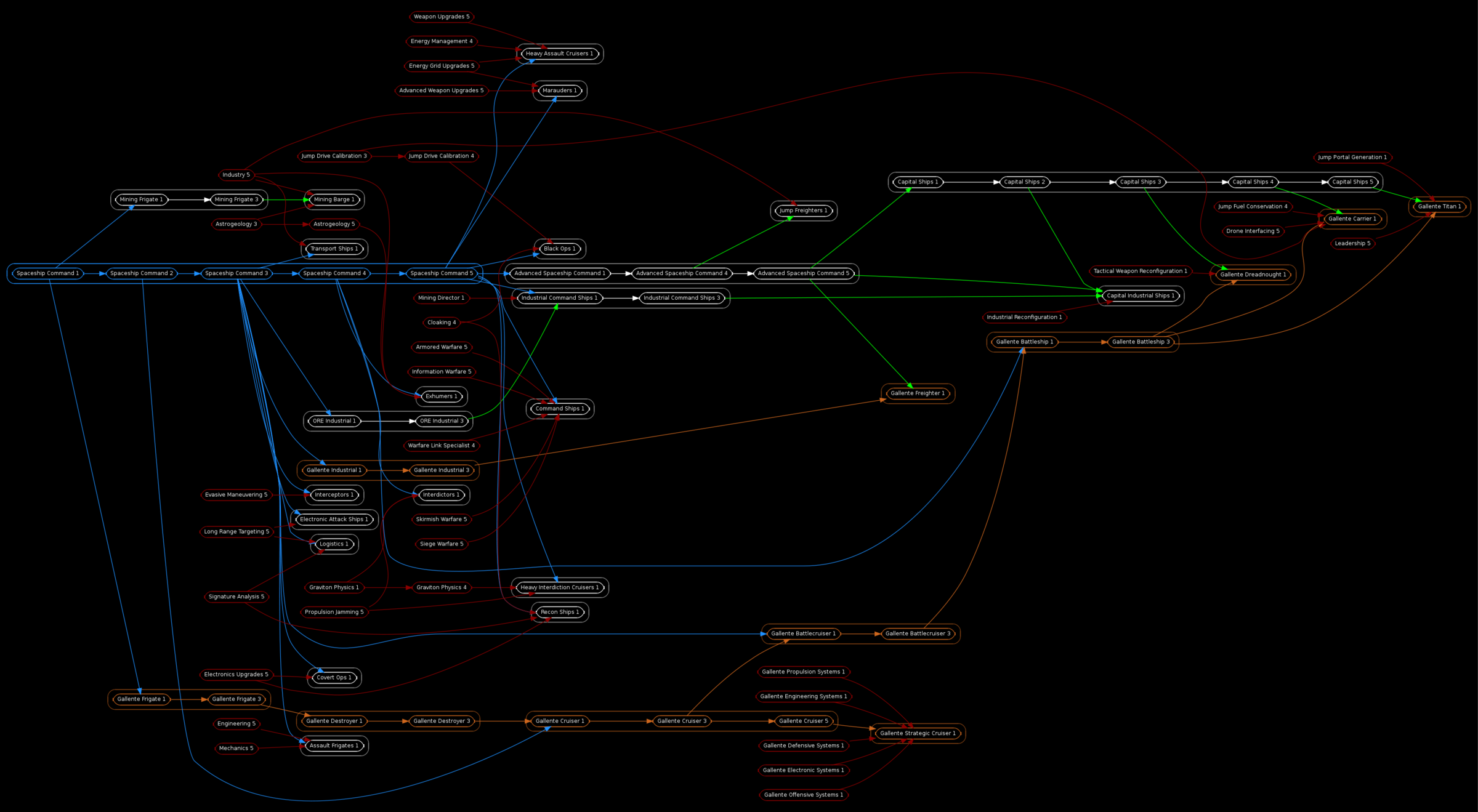Select the Heavy Interdiction Cruisers 1 node
This screenshot has height=812, width=1478.
coord(559,587)
